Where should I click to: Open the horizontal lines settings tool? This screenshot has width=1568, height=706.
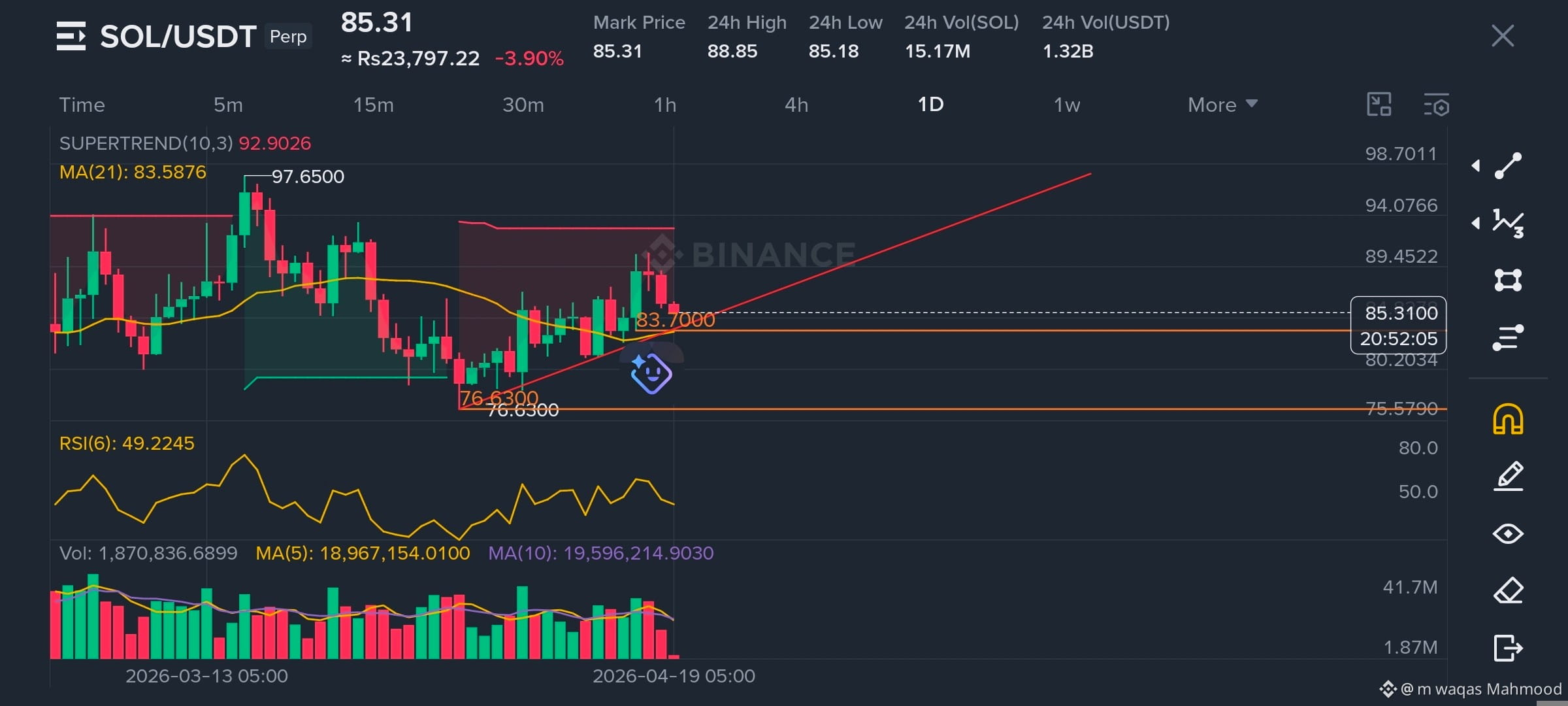[1508, 337]
